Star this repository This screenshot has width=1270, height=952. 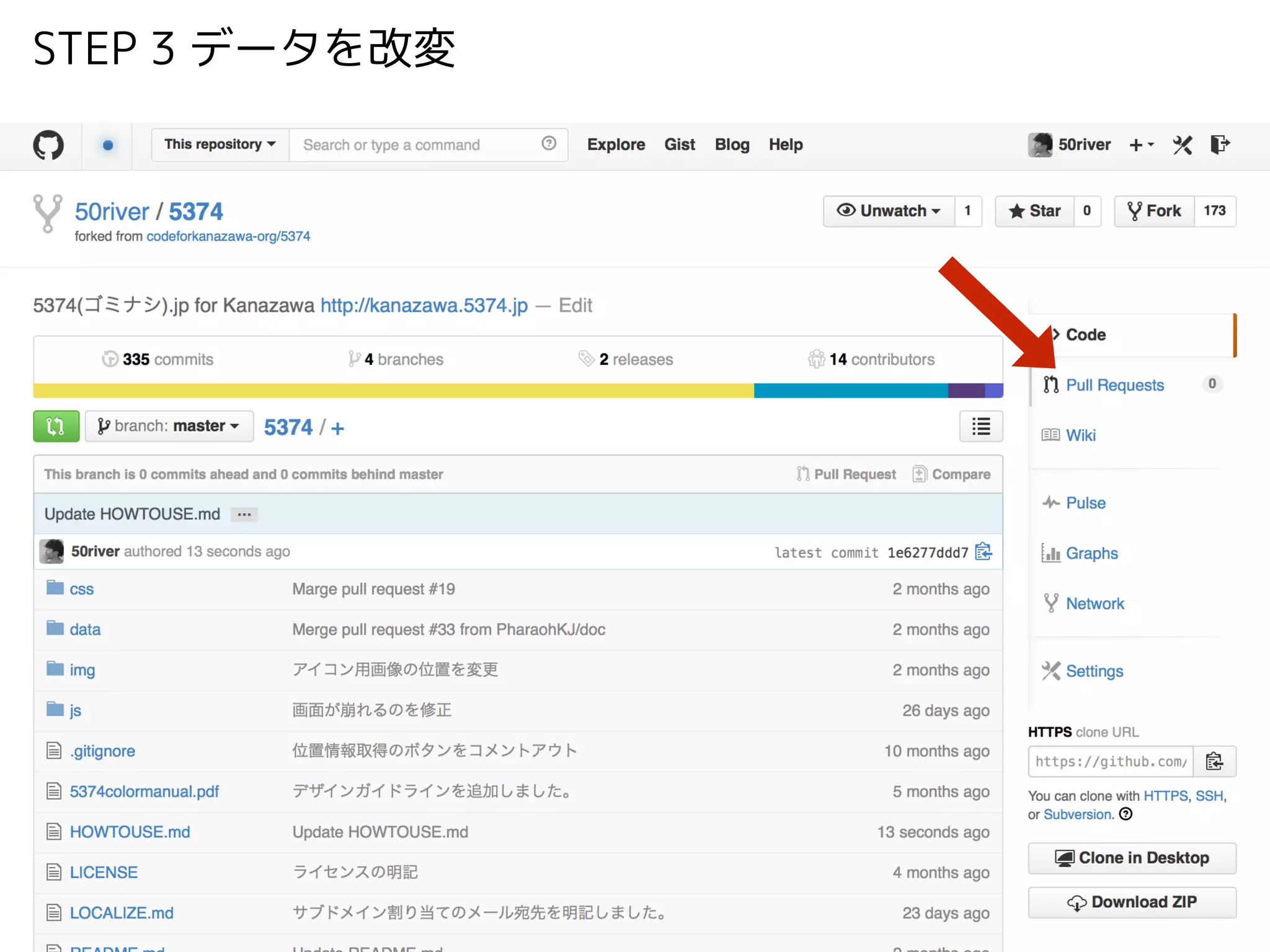coord(1034,211)
